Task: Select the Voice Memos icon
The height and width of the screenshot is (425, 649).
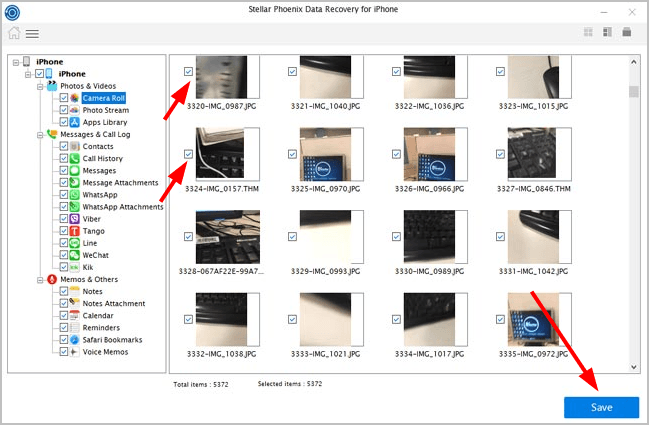Action: pos(75,352)
